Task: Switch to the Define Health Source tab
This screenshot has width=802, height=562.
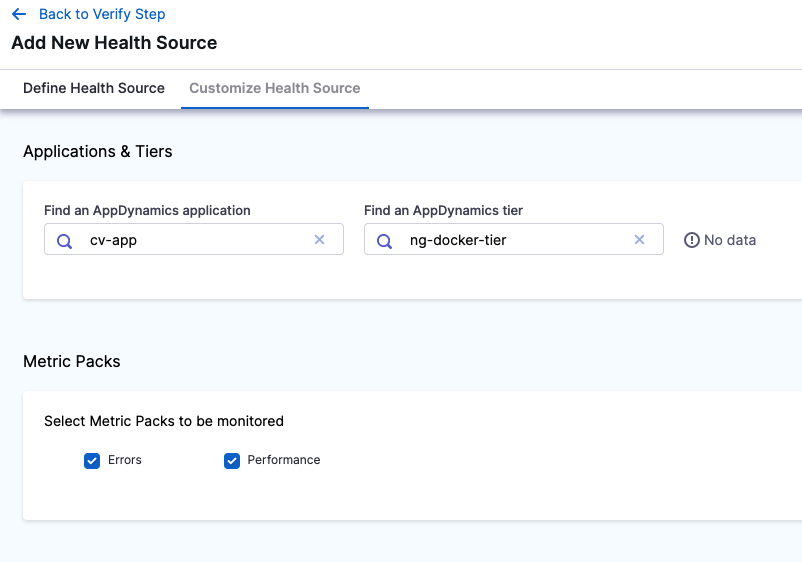Action: (x=94, y=88)
